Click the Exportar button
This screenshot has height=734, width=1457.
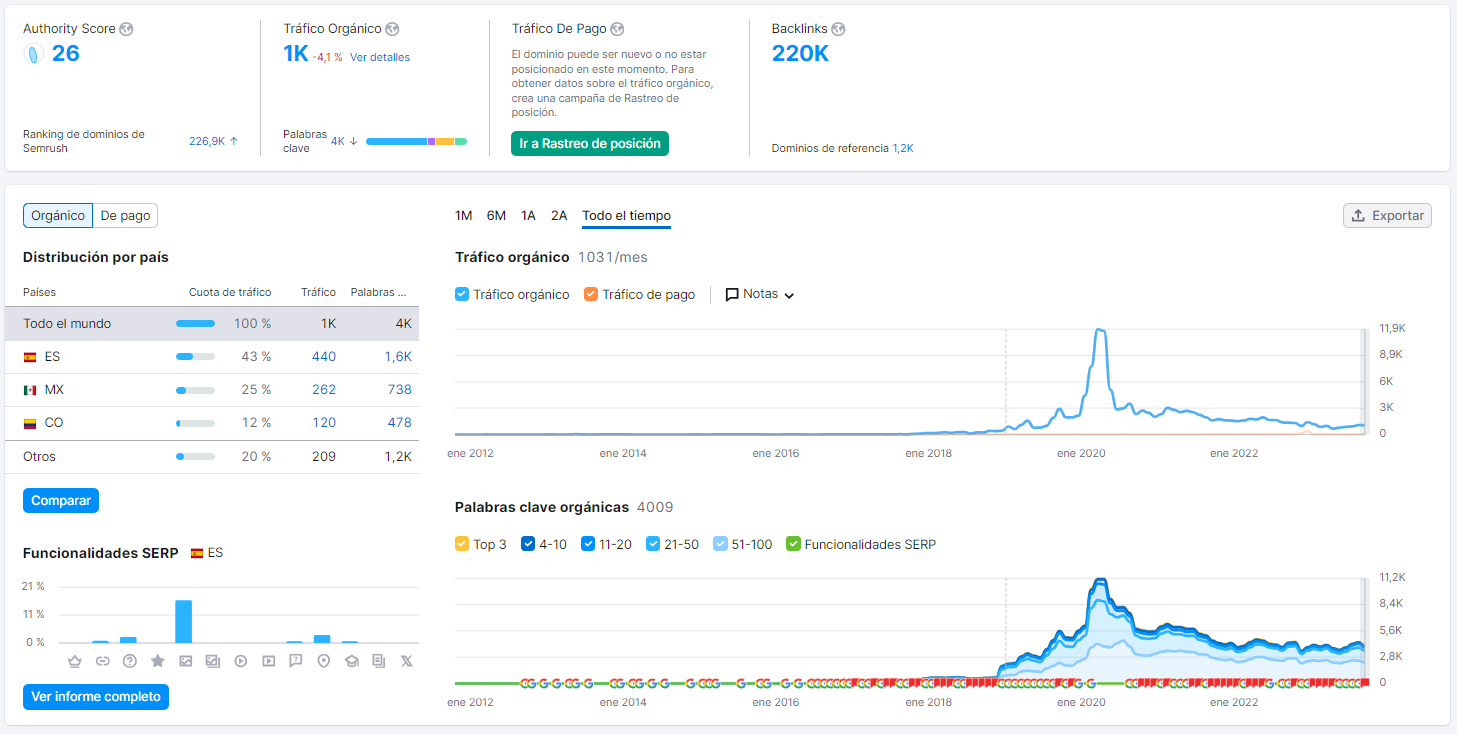tap(1387, 215)
